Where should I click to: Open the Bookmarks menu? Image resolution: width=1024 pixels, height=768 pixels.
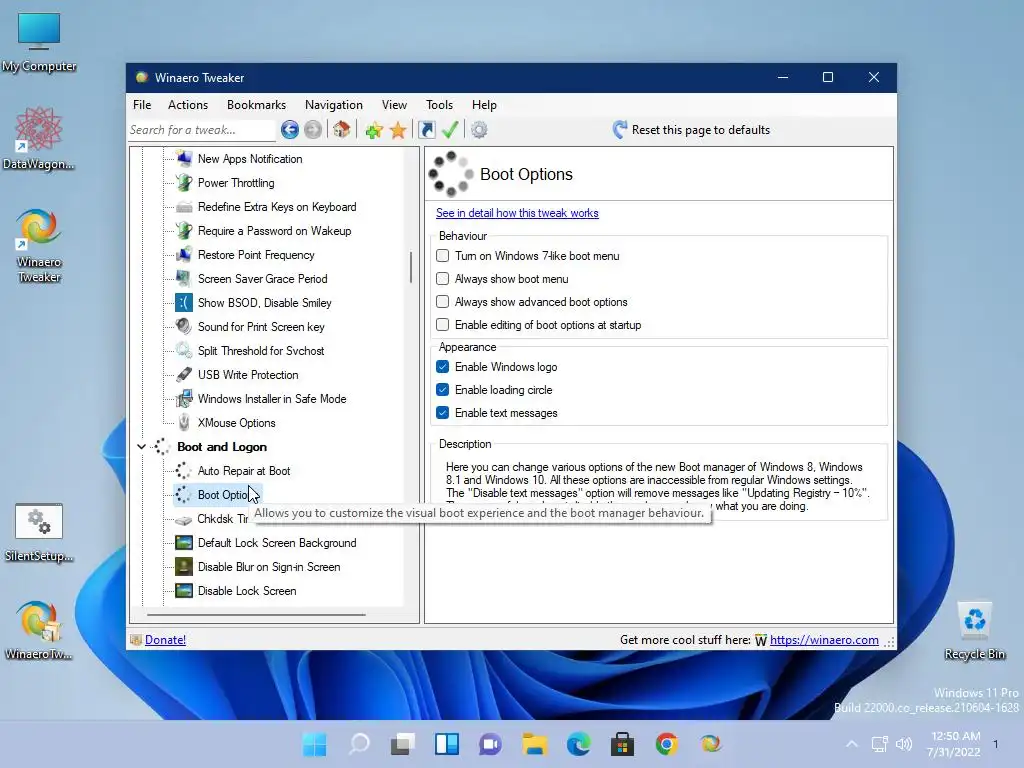pos(257,104)
